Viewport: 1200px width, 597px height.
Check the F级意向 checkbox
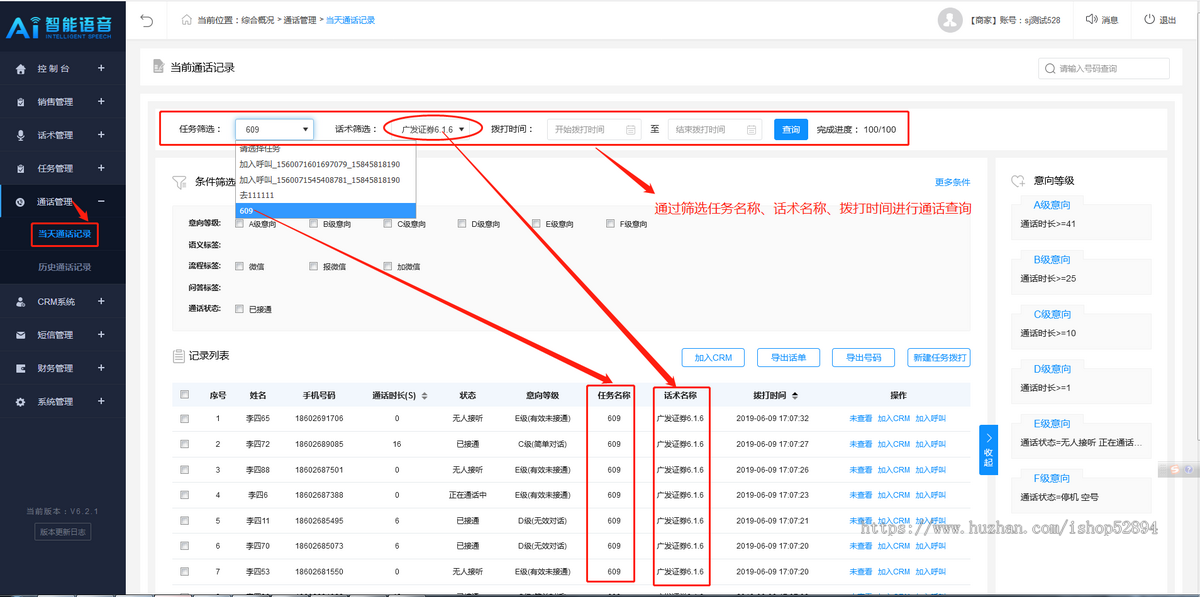pyautogui.click(x=611, y=224)
